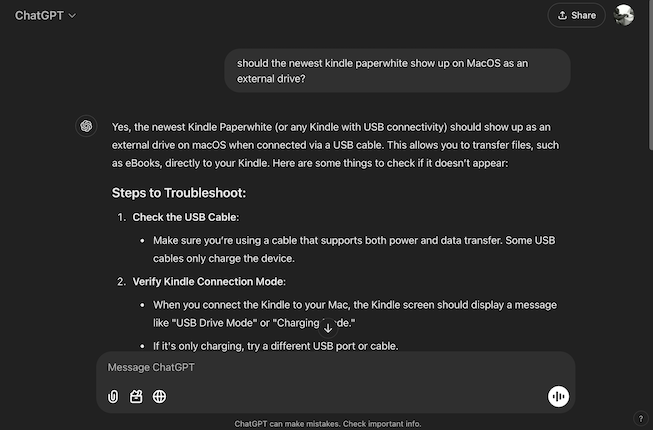
Task: Click the ChatGPT can make mistakes disclaimer
Action: tap(328, 423)
